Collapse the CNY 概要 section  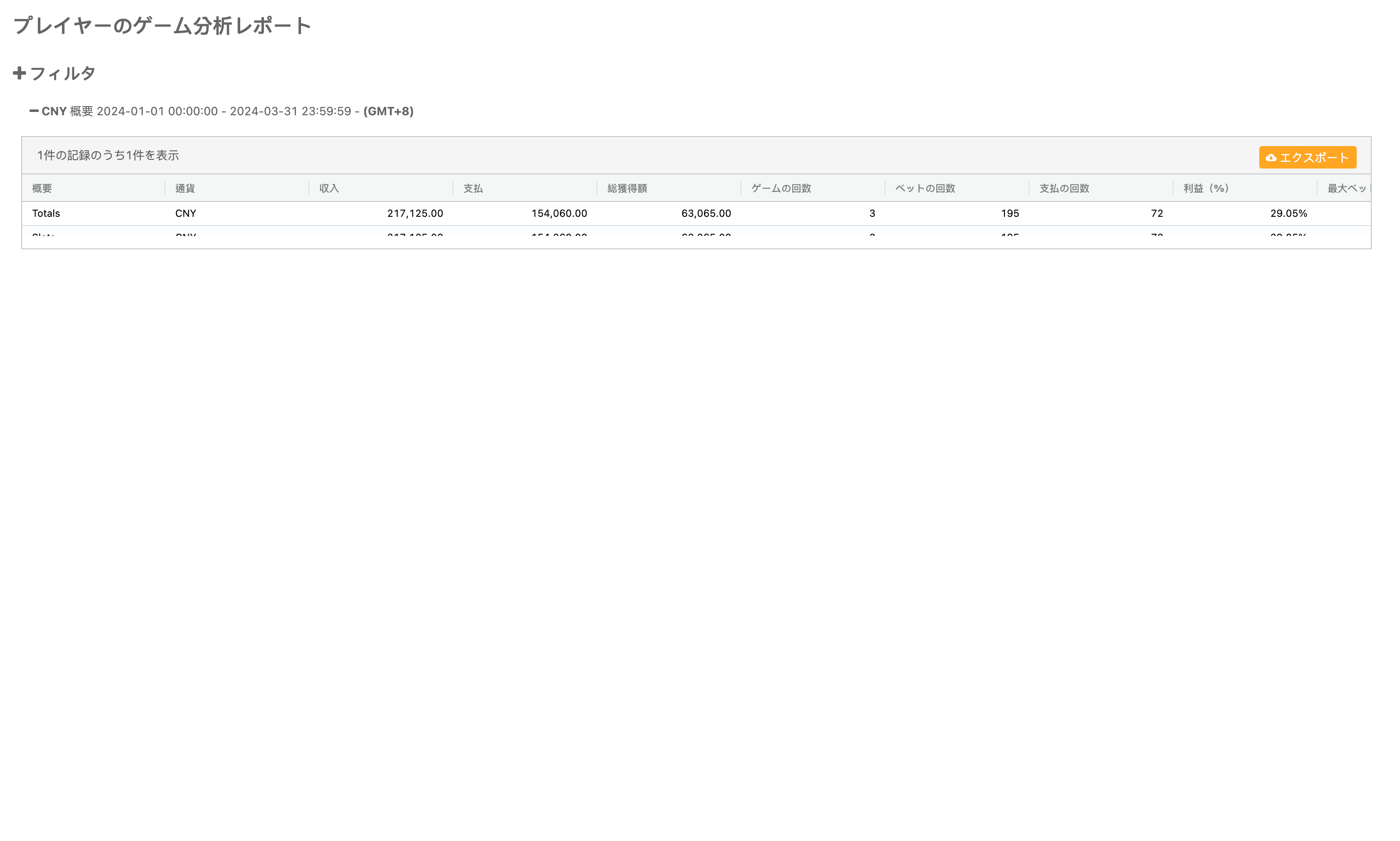click(x=34, y=111)
